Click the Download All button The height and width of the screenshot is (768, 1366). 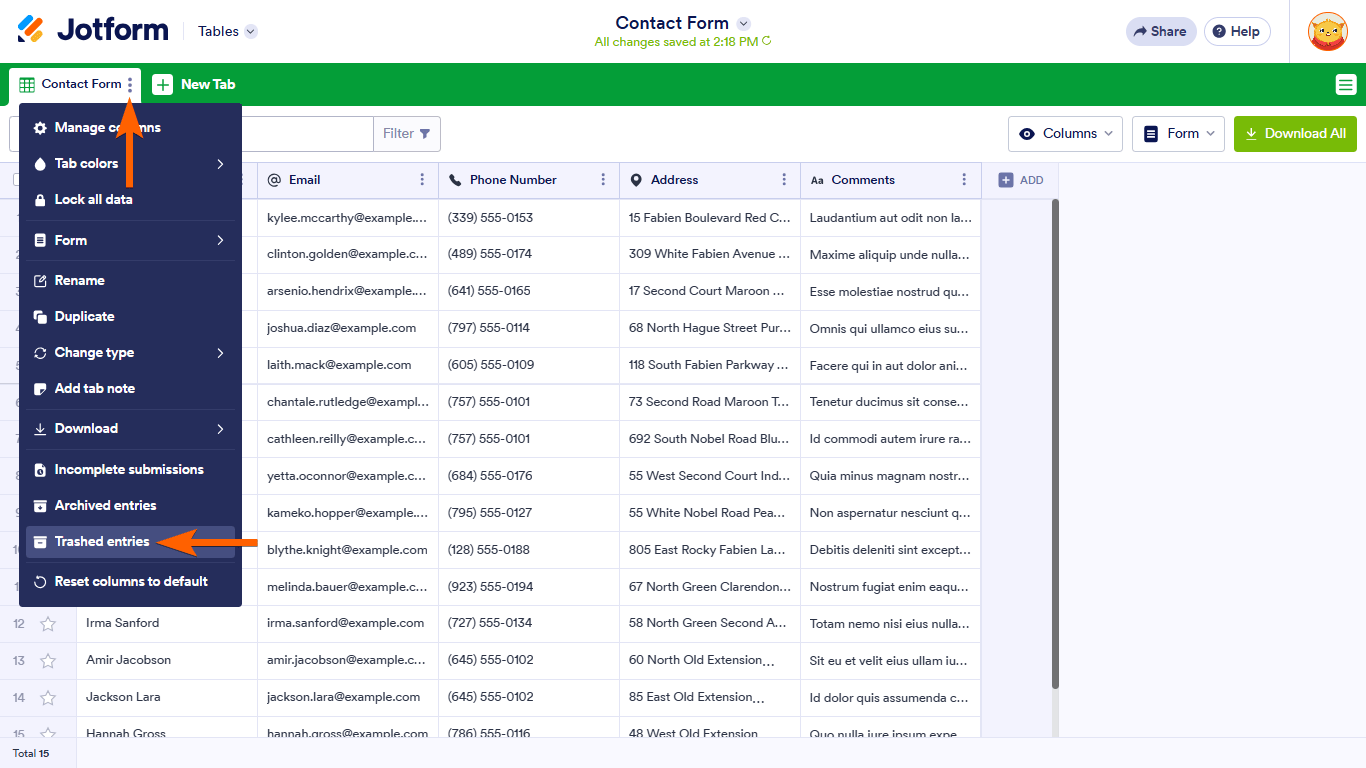[1295, 134]
